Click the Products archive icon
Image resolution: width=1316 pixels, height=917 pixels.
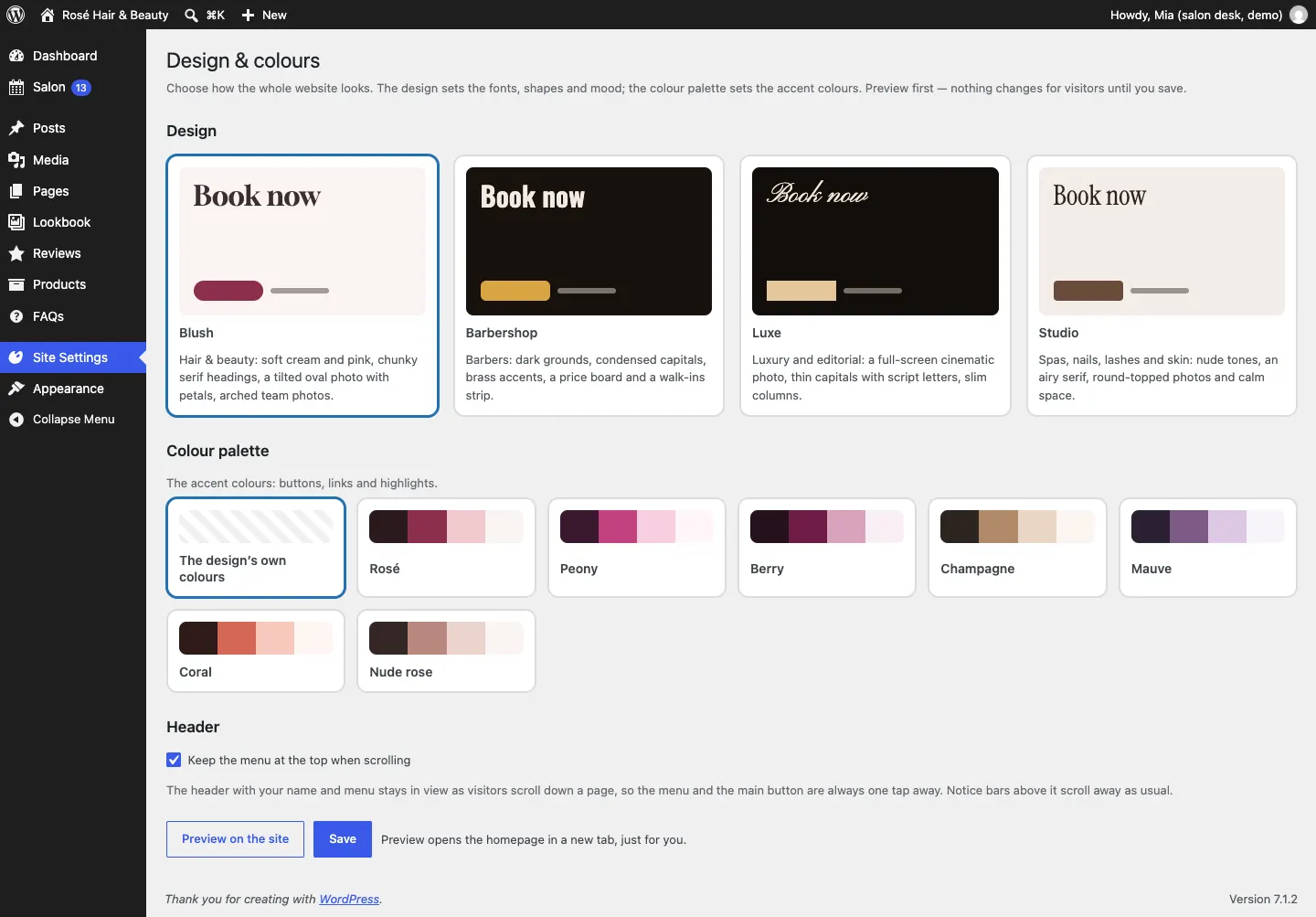(16, 284)
